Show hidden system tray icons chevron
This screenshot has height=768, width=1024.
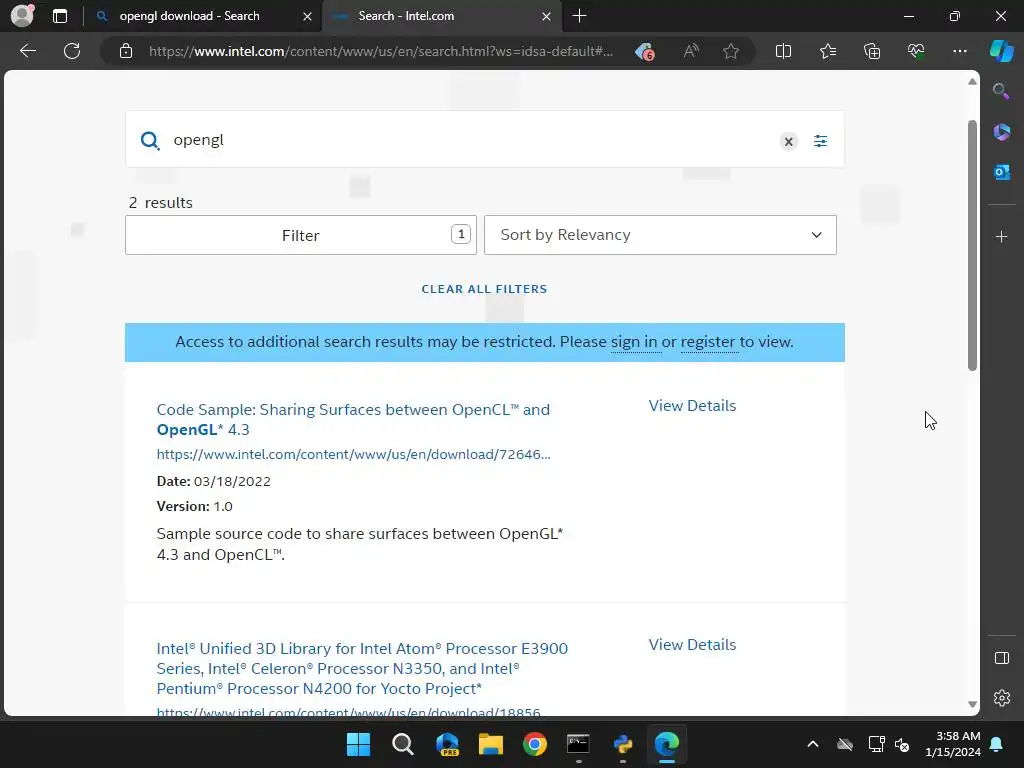[x=812, y=744]
